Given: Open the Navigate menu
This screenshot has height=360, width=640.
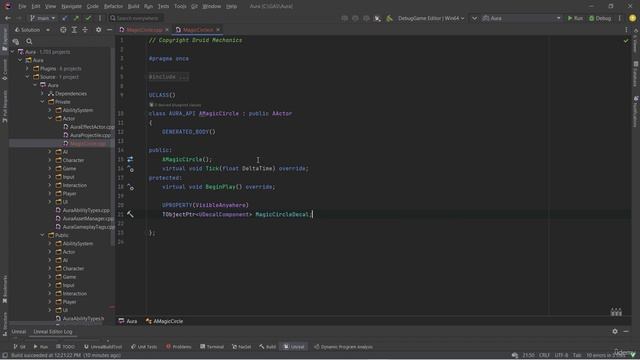Looking at the screenshot, I should point(71,7).
